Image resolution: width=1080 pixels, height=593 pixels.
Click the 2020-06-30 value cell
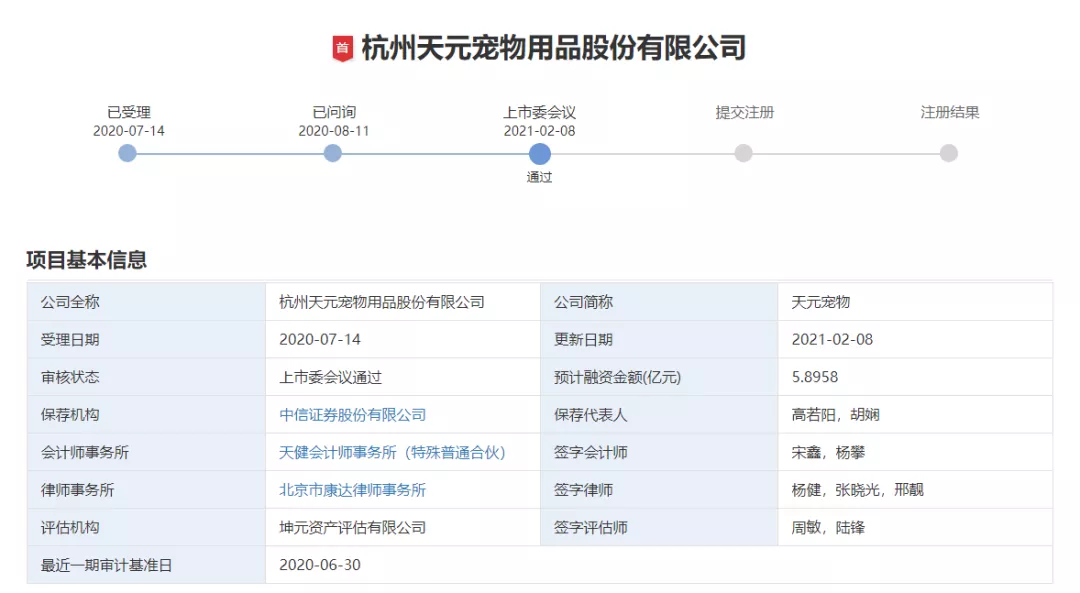[x=659, y=565]
